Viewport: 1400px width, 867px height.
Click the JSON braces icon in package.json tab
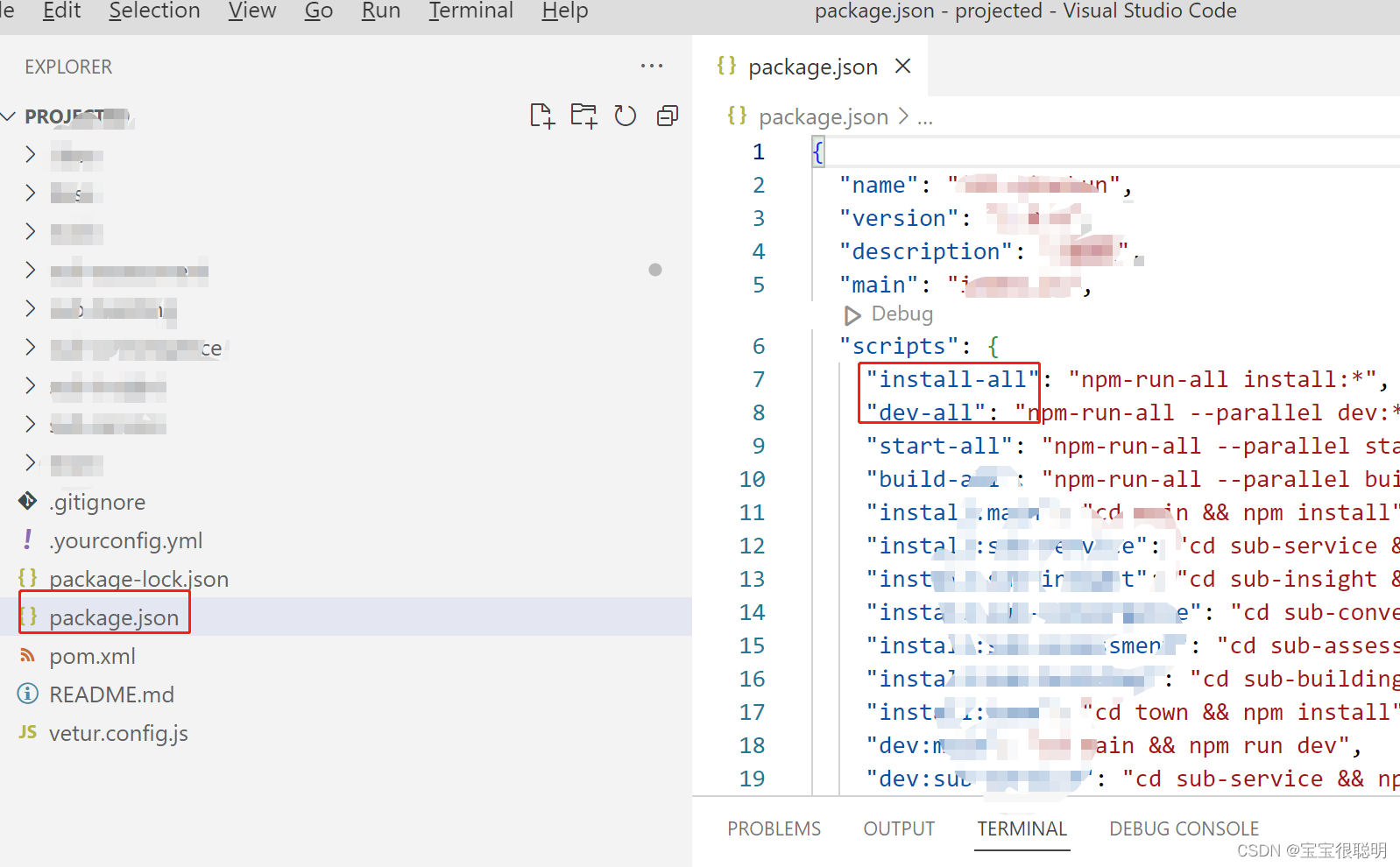coord(726,65)
